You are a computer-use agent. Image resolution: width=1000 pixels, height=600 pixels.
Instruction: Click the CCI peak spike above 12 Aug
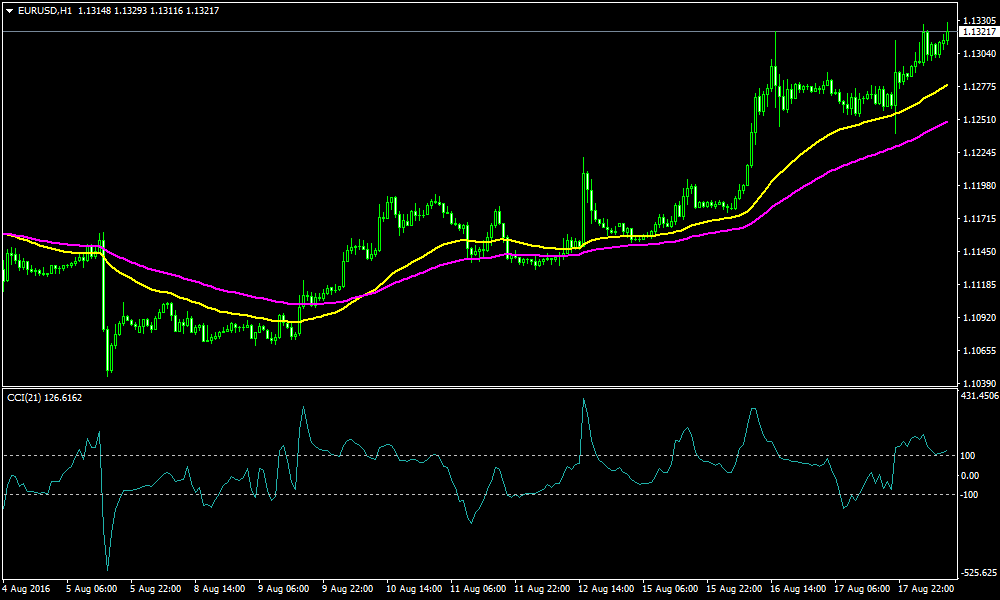(x=585, y=400)
